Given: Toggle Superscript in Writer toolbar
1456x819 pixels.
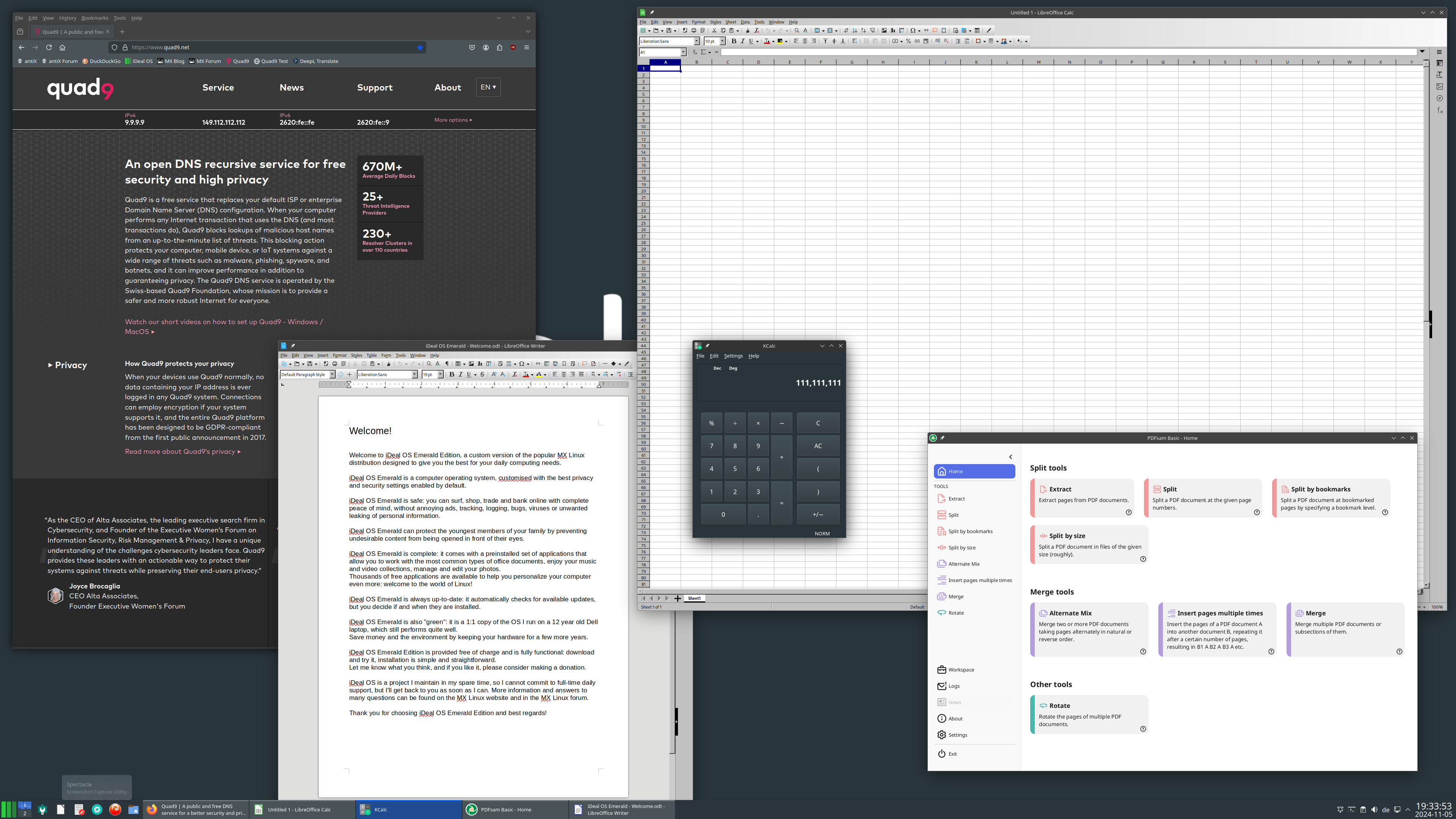Looking at the screenshot, I should click(494, 375).
